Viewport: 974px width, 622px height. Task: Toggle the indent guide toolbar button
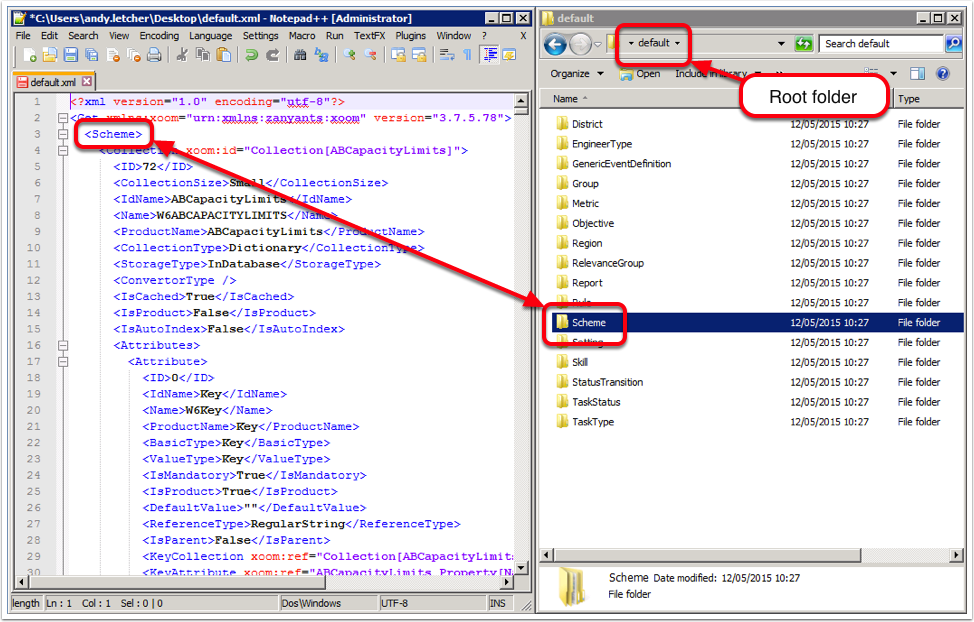pos(490,56)
